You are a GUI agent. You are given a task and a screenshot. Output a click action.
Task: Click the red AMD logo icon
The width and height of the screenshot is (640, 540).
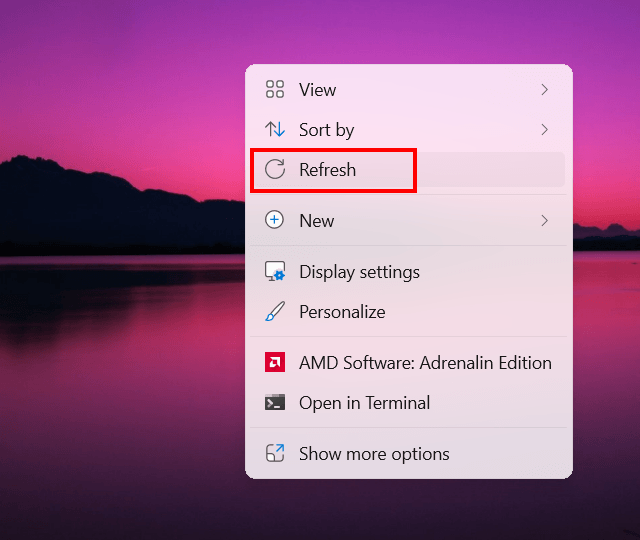(275, 363)
